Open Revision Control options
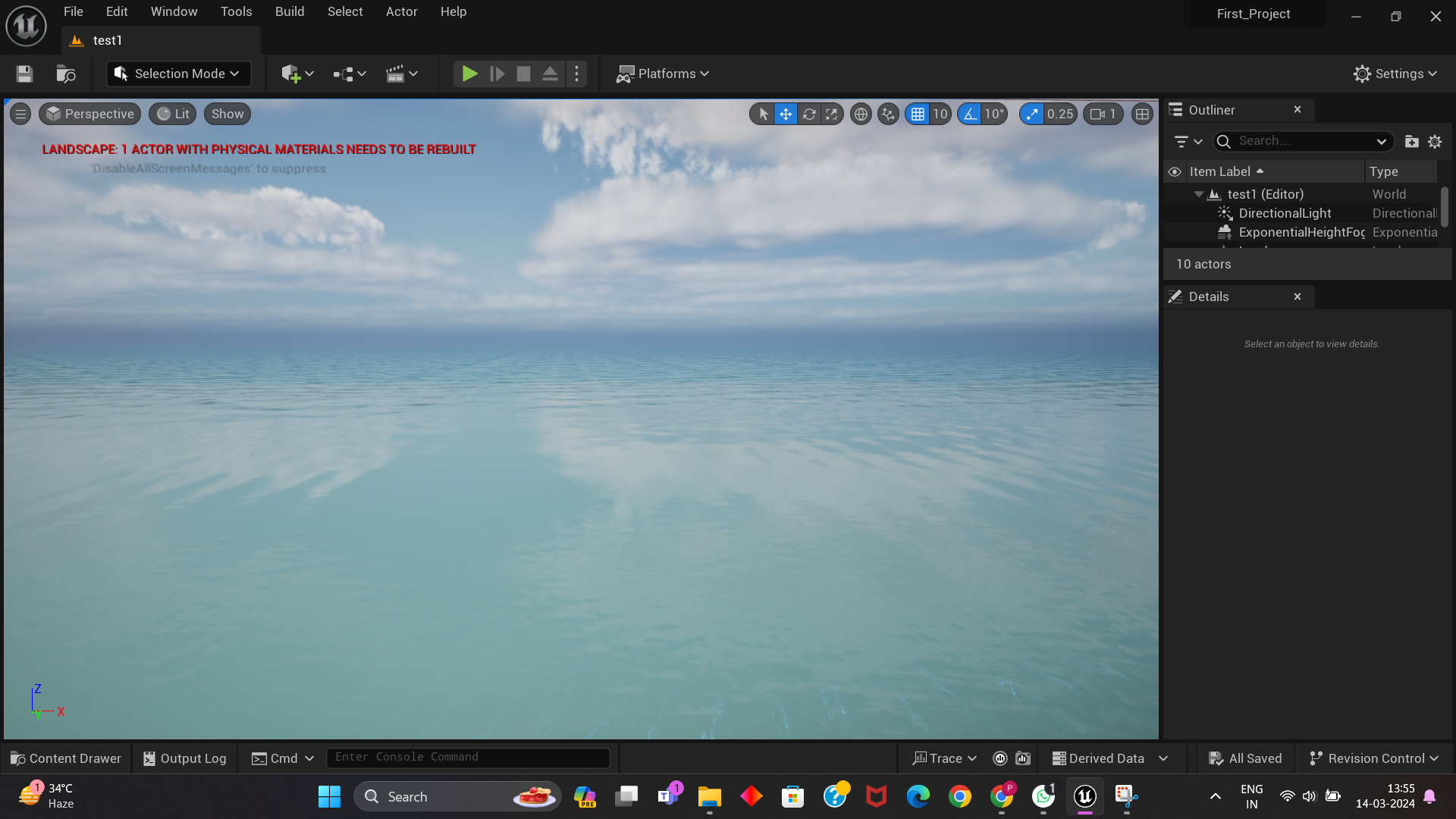Screen dimensions: 1456x819 (x=1373, y=758)
